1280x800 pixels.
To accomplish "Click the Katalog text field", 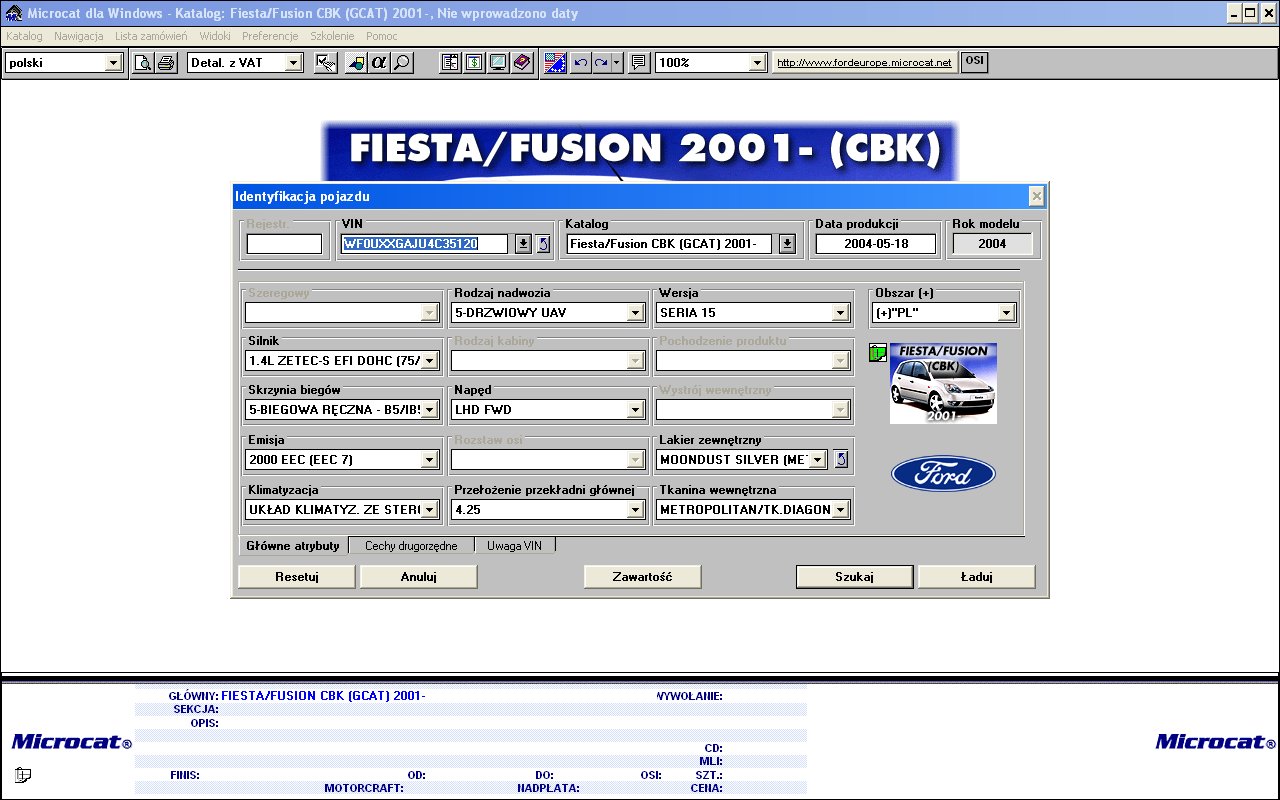I will (x=671, y=244).
